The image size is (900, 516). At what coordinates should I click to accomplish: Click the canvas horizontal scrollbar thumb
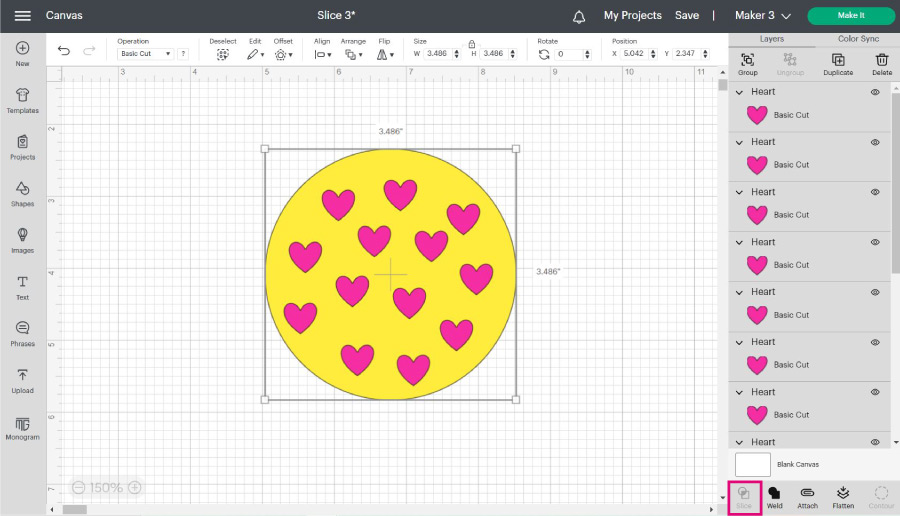tap(75, 510)
